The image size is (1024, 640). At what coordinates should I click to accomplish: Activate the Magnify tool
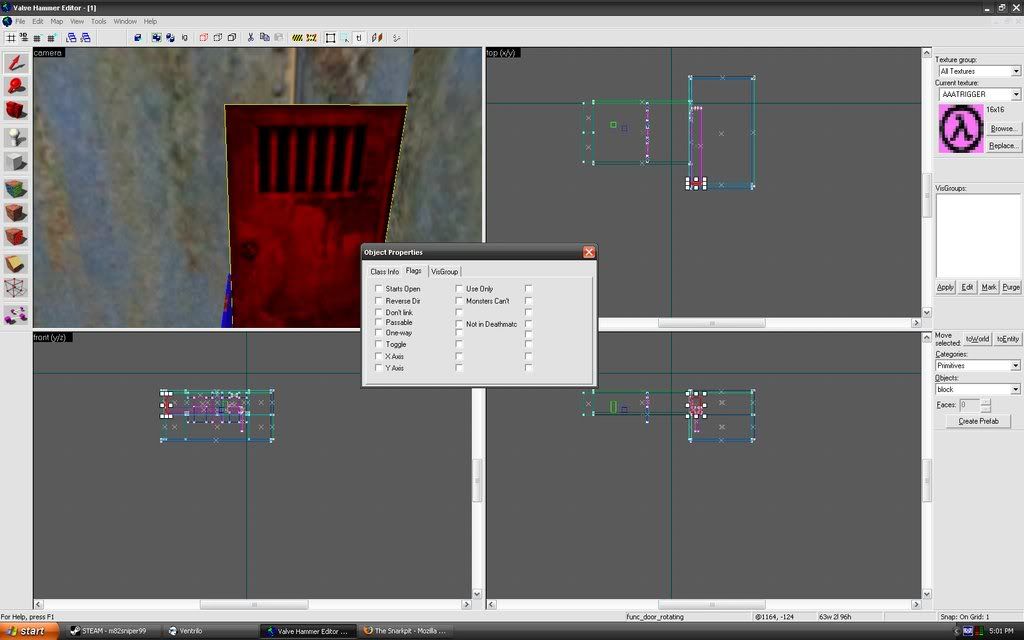pyautogui.click(x=16, y=86)
